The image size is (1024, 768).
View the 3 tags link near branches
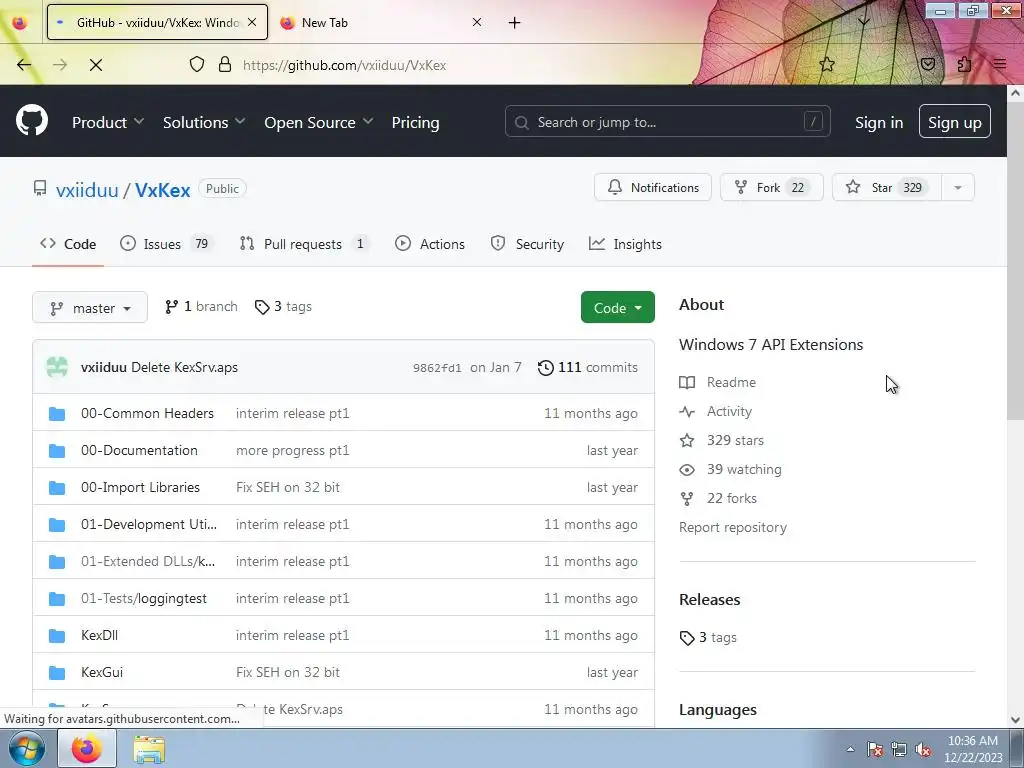pyautogui.click(x=283, y=306)
